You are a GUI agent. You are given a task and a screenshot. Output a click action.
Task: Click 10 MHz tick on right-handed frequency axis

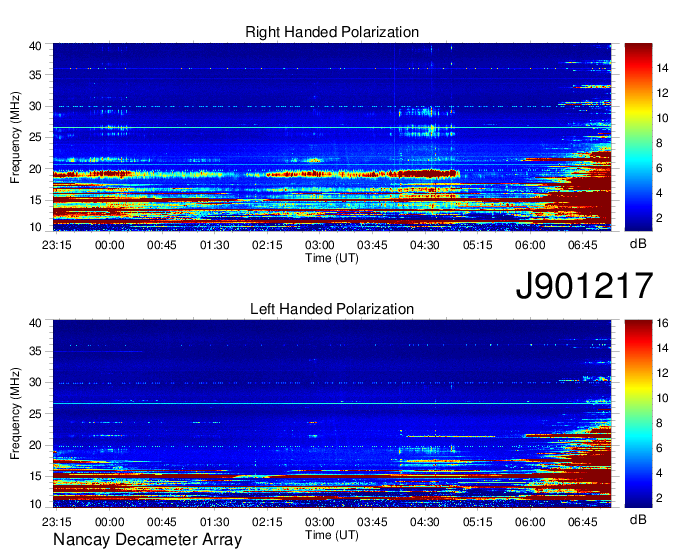point(35,227)
